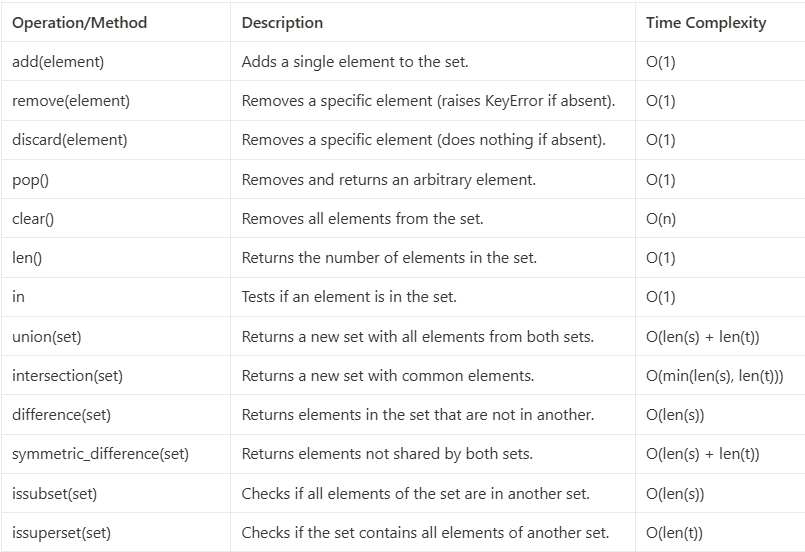Click the Operation/Method column header

[80, 23]
